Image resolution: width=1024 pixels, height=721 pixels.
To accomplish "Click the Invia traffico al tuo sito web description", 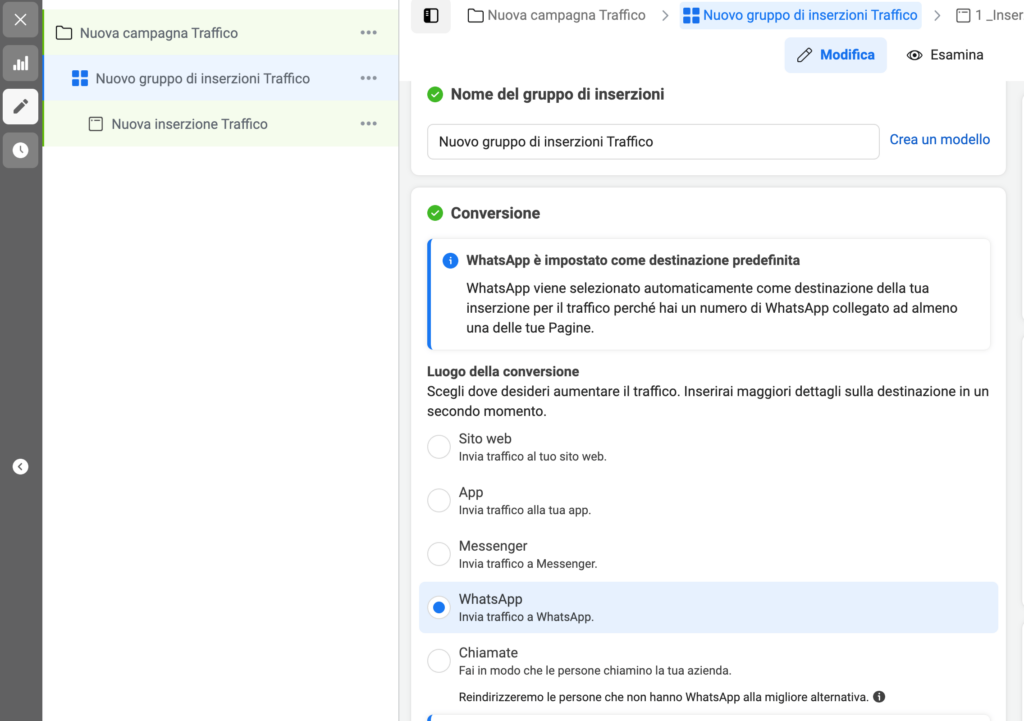I will [x=532, y=457].
